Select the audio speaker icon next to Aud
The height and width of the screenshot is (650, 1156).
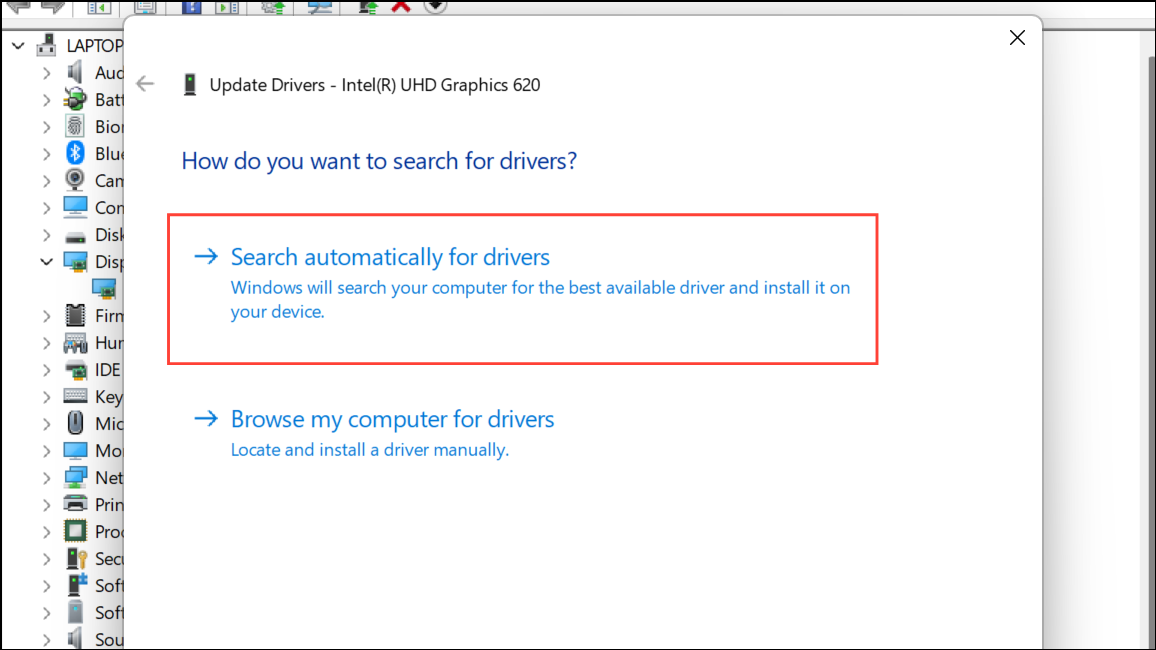(75, 72)
